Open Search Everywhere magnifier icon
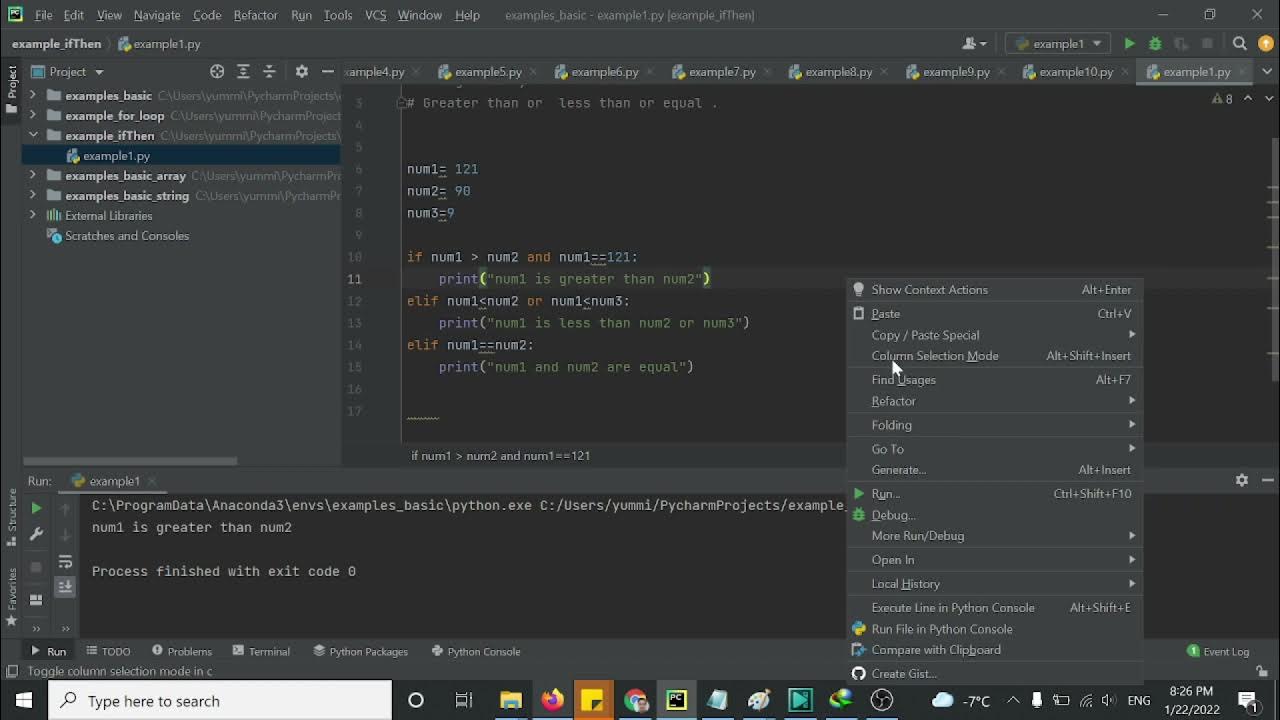 pos(1240,44)
